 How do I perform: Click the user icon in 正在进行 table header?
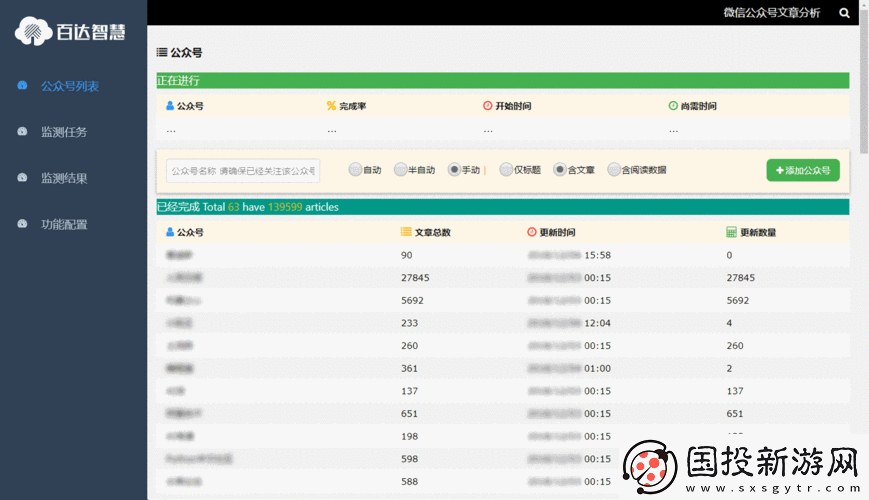pyautogui.click(x=170, y=105)
